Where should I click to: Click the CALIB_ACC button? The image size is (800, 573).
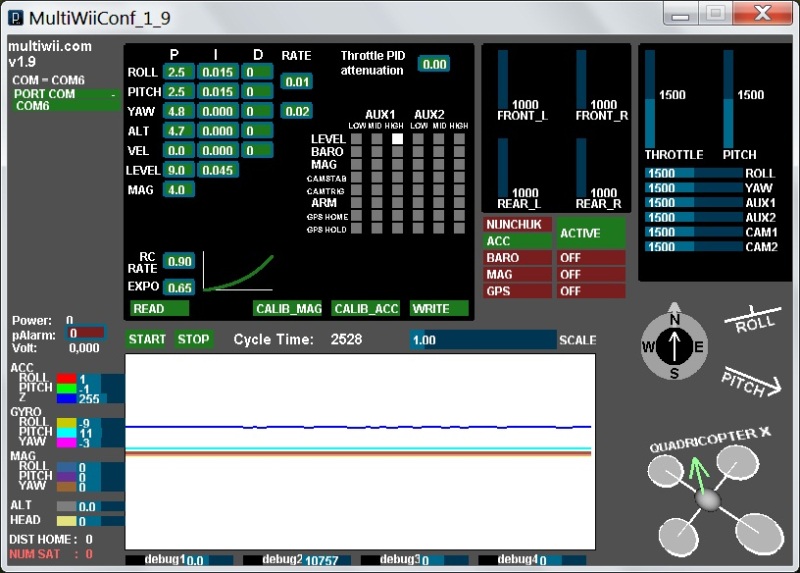point(365,309)
